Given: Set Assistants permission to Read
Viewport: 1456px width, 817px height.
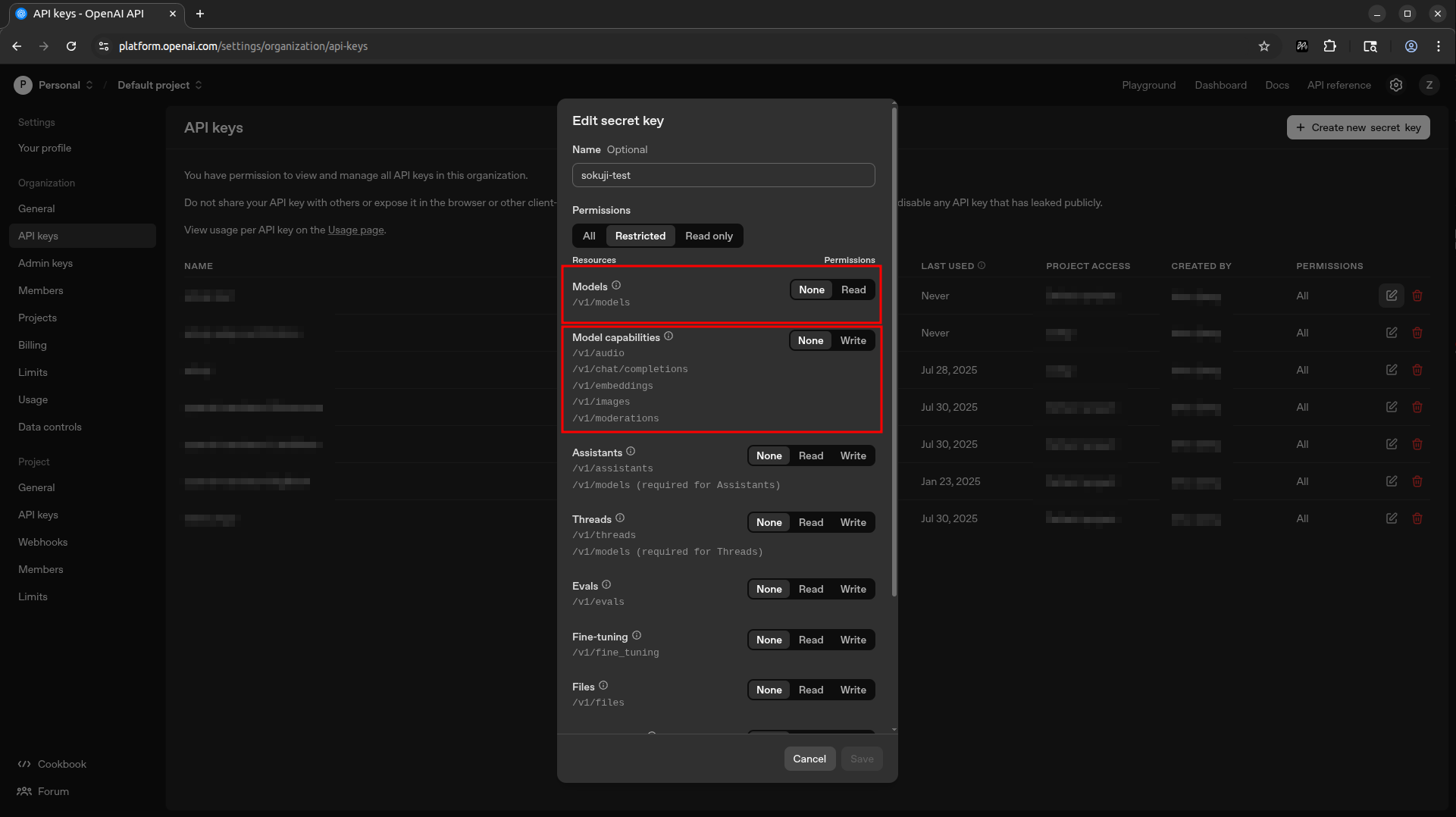Looking at the screenshot, I should pyautogui.click(x=810, y=455).
